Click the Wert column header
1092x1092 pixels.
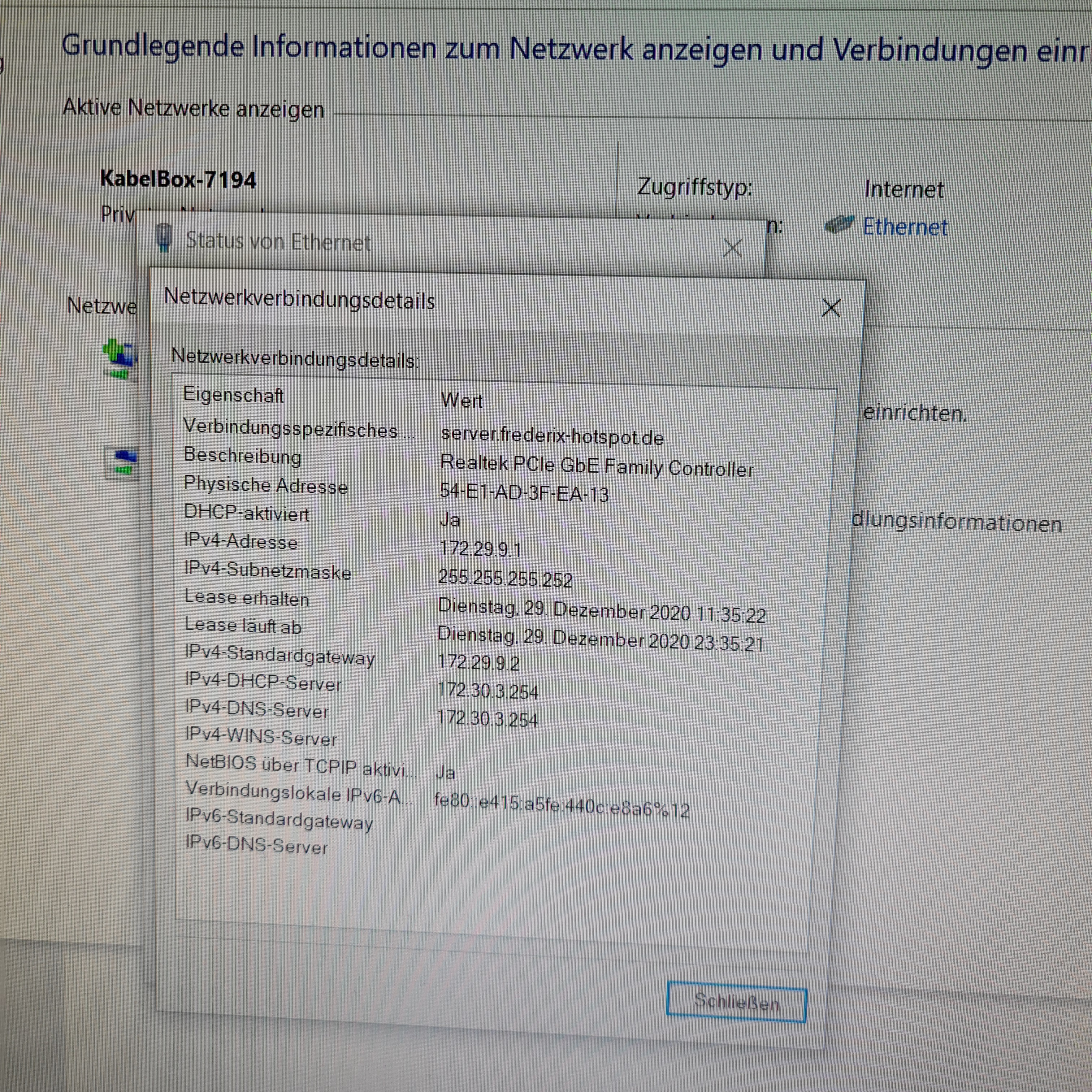click(x=462, y=401)
